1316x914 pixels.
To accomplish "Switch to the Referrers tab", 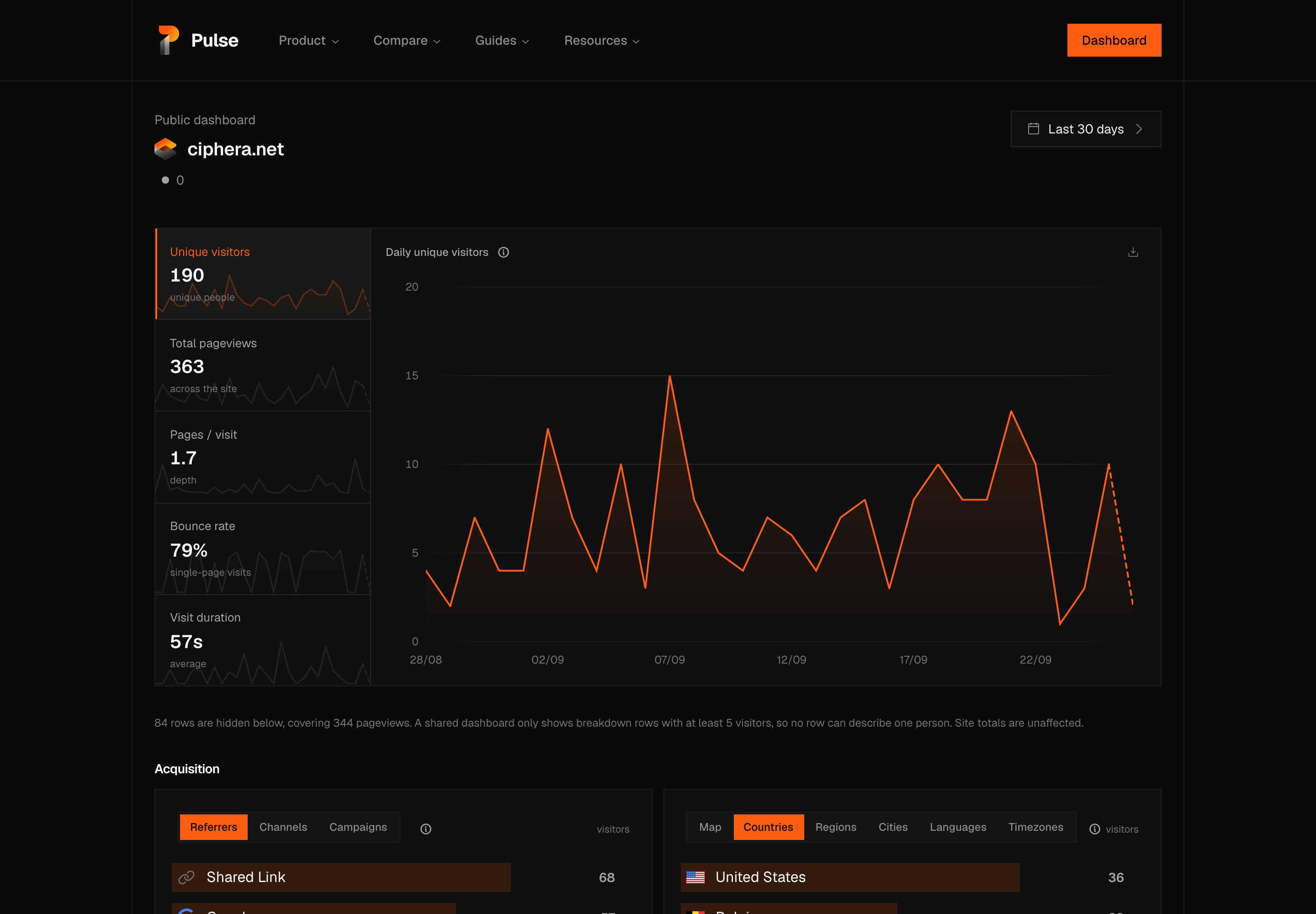I will [213, 827].
